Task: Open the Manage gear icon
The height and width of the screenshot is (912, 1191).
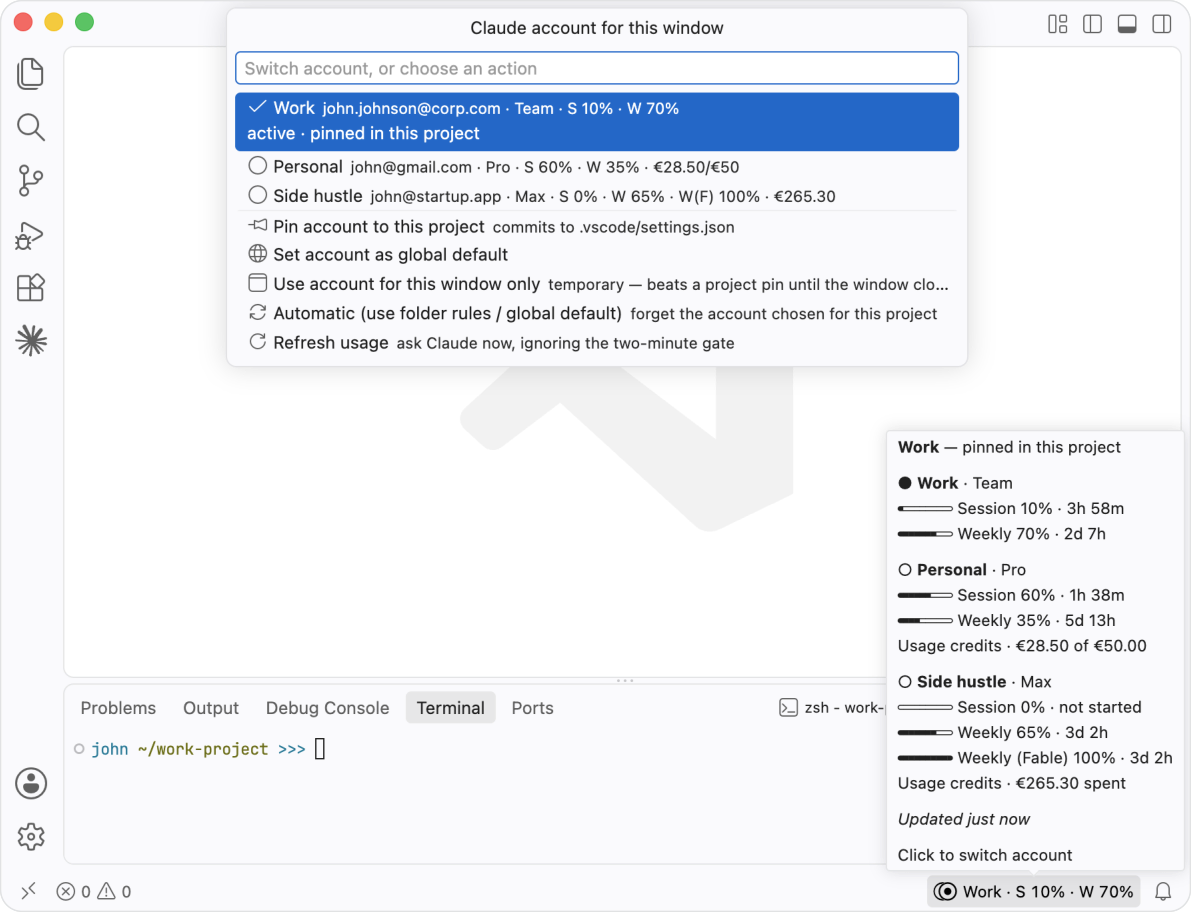Action: [31, 837]
